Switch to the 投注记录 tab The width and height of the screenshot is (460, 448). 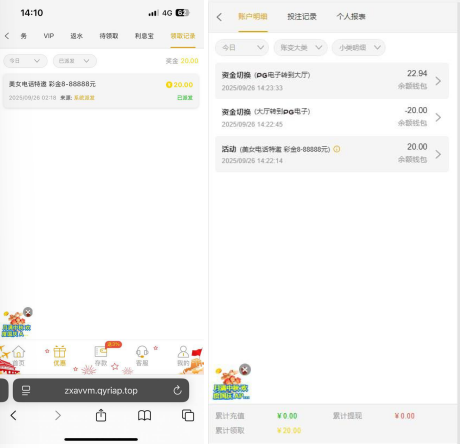pos(302,16)
